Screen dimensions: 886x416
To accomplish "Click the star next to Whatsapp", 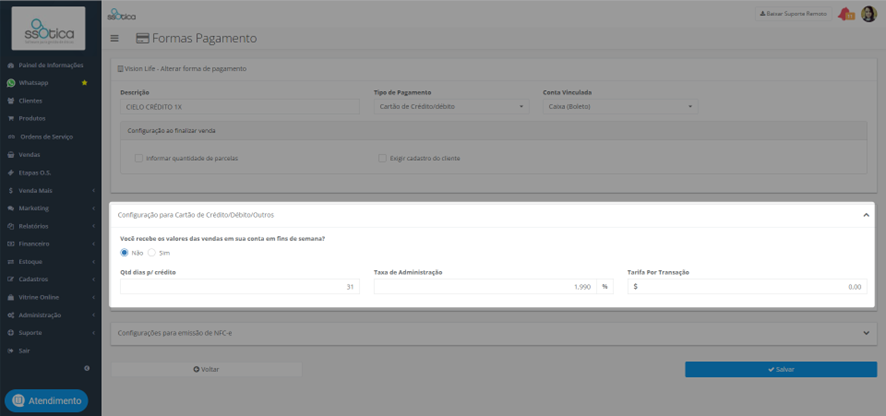I will point(85,83).
